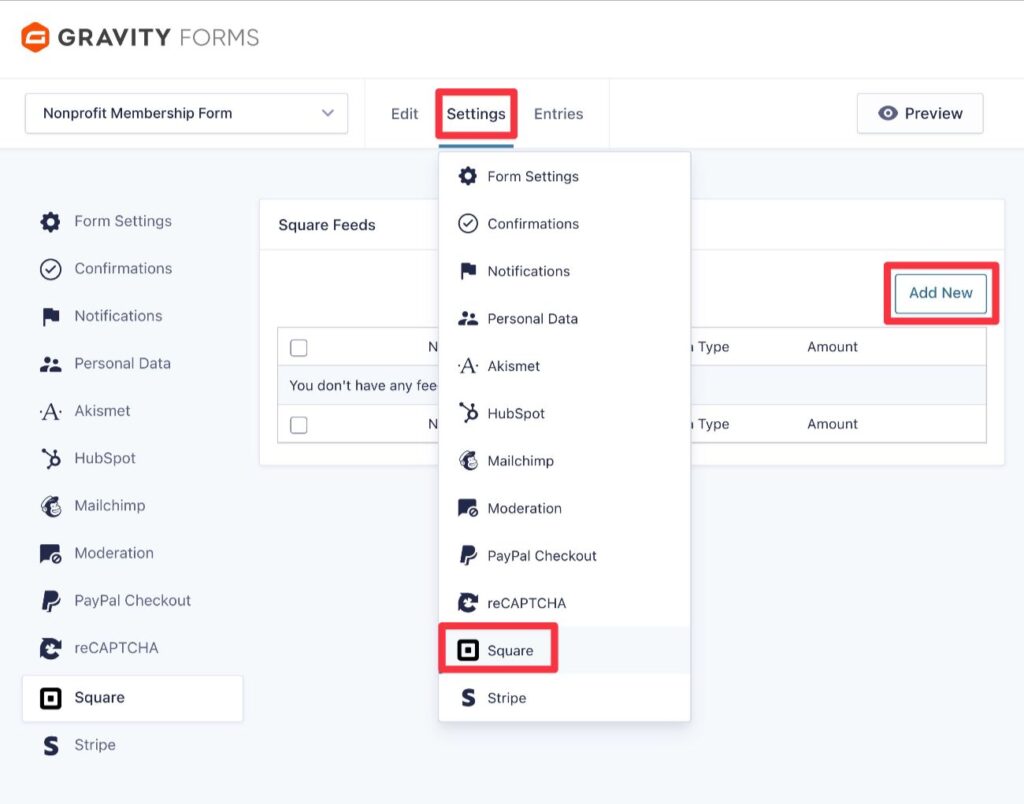Click the Square icon in the dropdown menu
The height and width of the screenshot is (804, 1024).
click(x=468, y=651)
